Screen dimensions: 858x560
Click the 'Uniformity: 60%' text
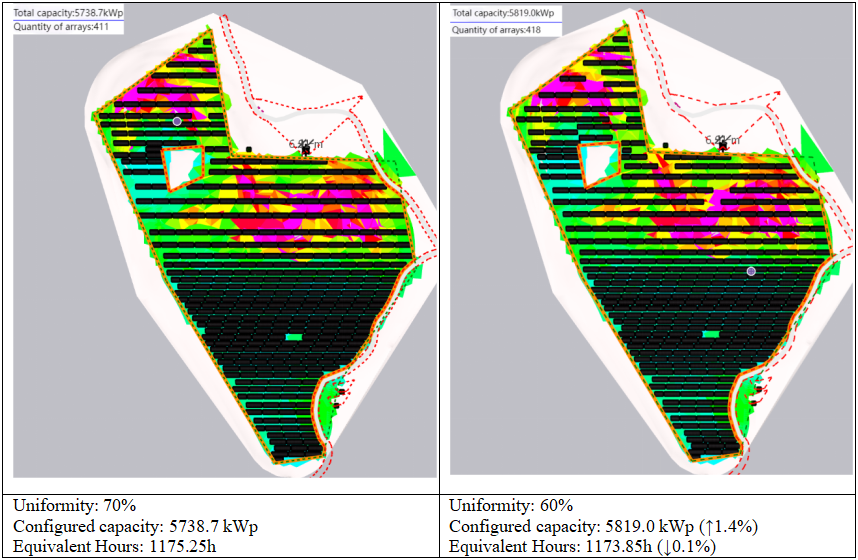point(511,505)
